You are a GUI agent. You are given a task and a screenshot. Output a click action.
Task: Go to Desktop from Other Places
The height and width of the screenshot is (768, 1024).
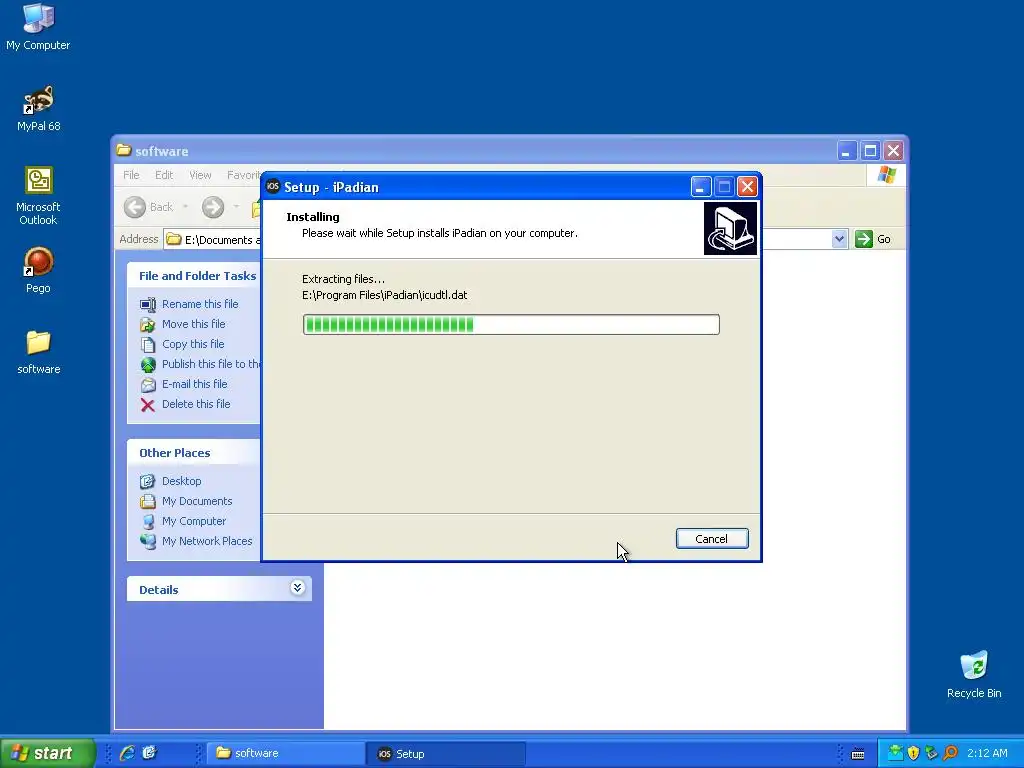(182, 481)
